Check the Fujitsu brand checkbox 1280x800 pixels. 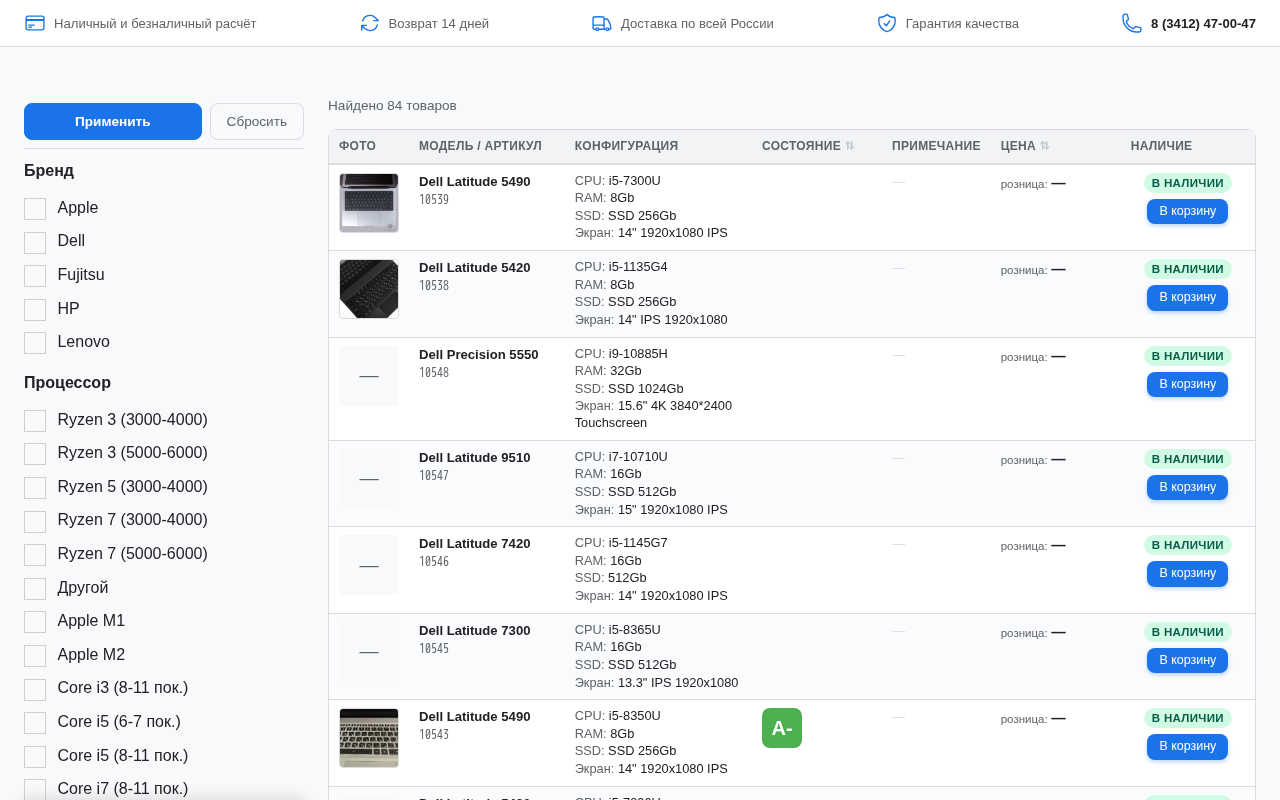[x=35, y=276]
